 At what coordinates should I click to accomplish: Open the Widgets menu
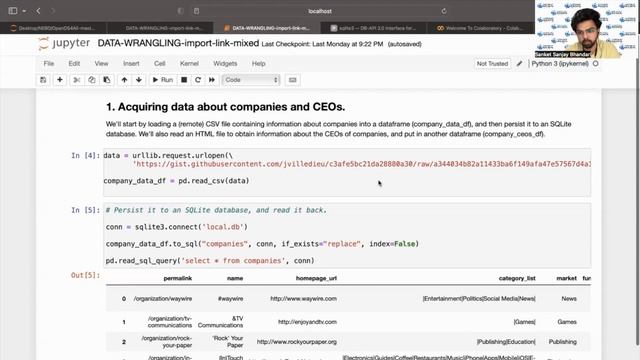pos(225,64)
